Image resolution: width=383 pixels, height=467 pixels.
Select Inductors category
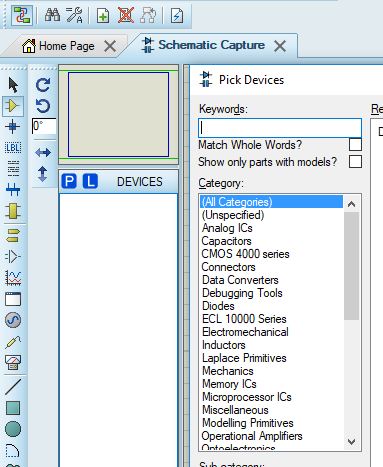tap(271, 345)
